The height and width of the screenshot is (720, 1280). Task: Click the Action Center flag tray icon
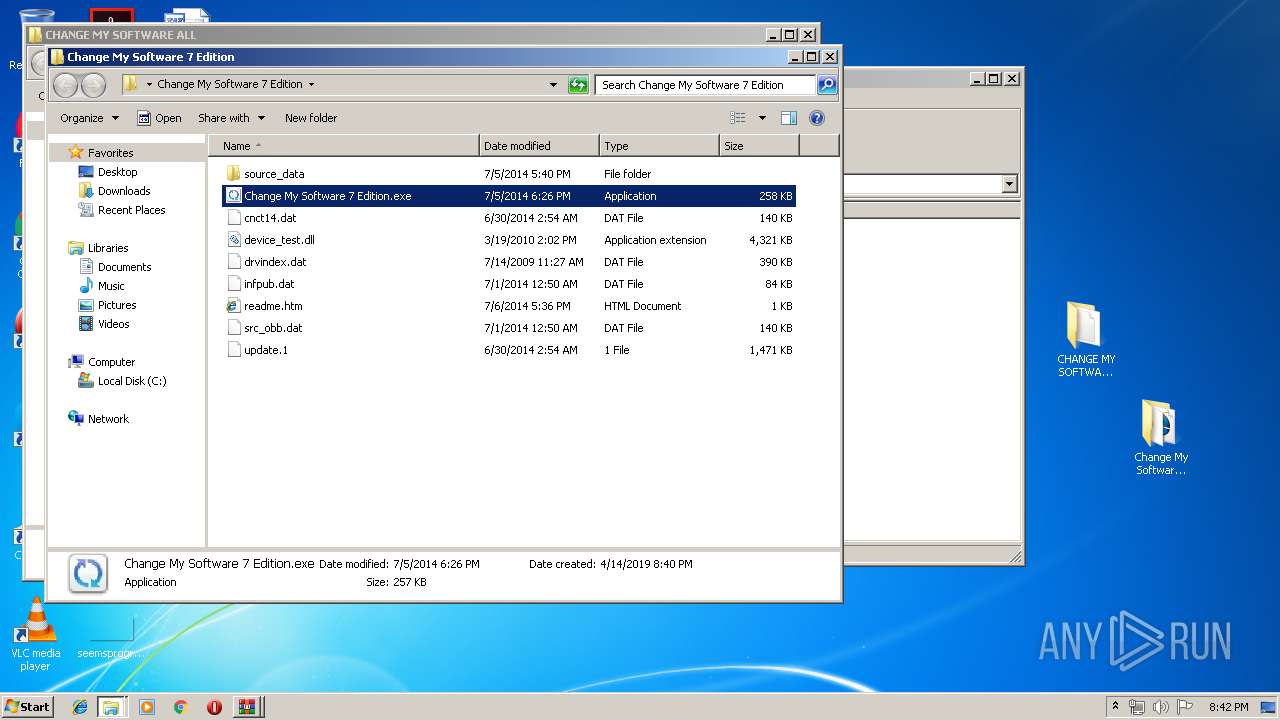point(1184,707)
